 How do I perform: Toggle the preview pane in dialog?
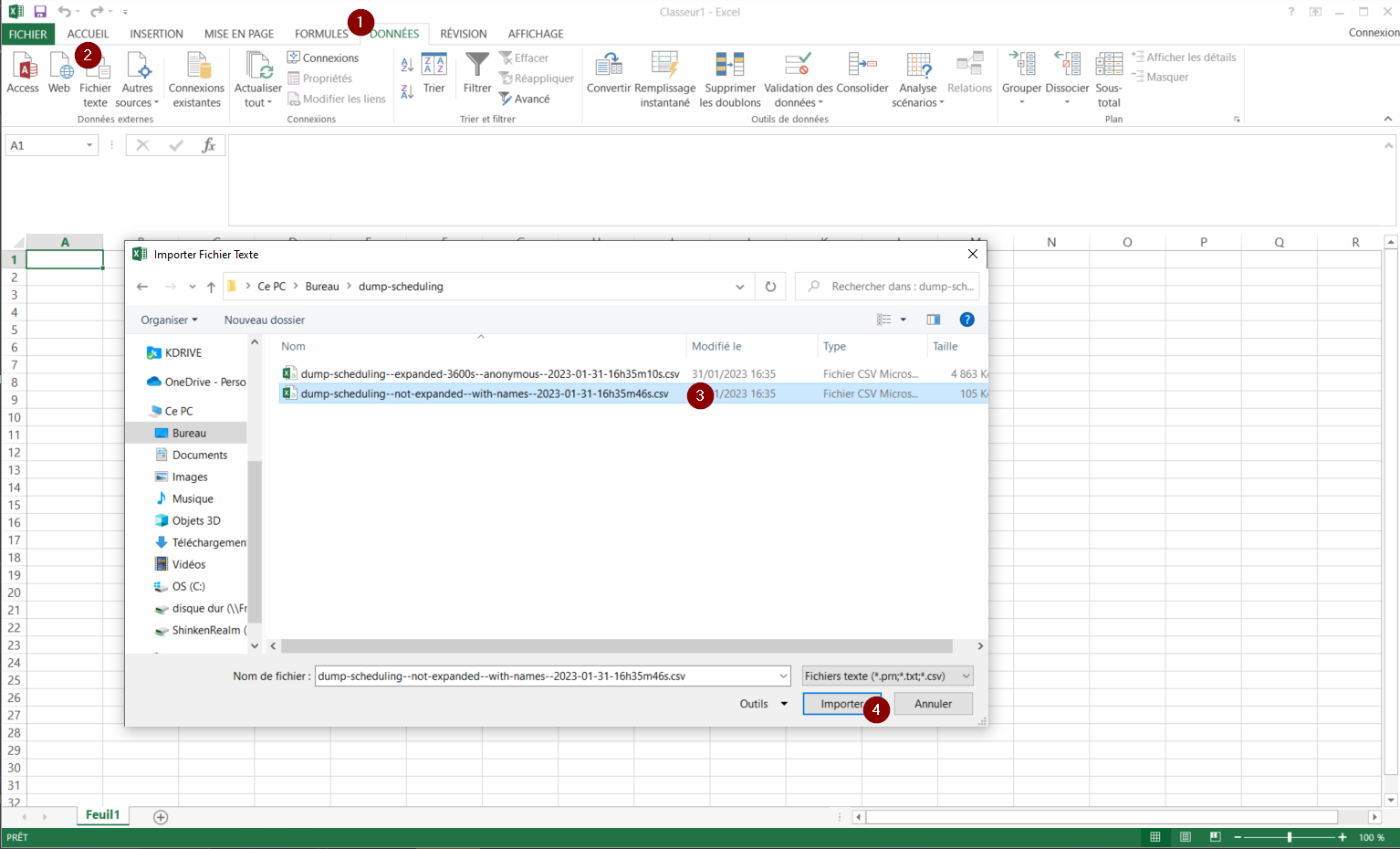933,320
